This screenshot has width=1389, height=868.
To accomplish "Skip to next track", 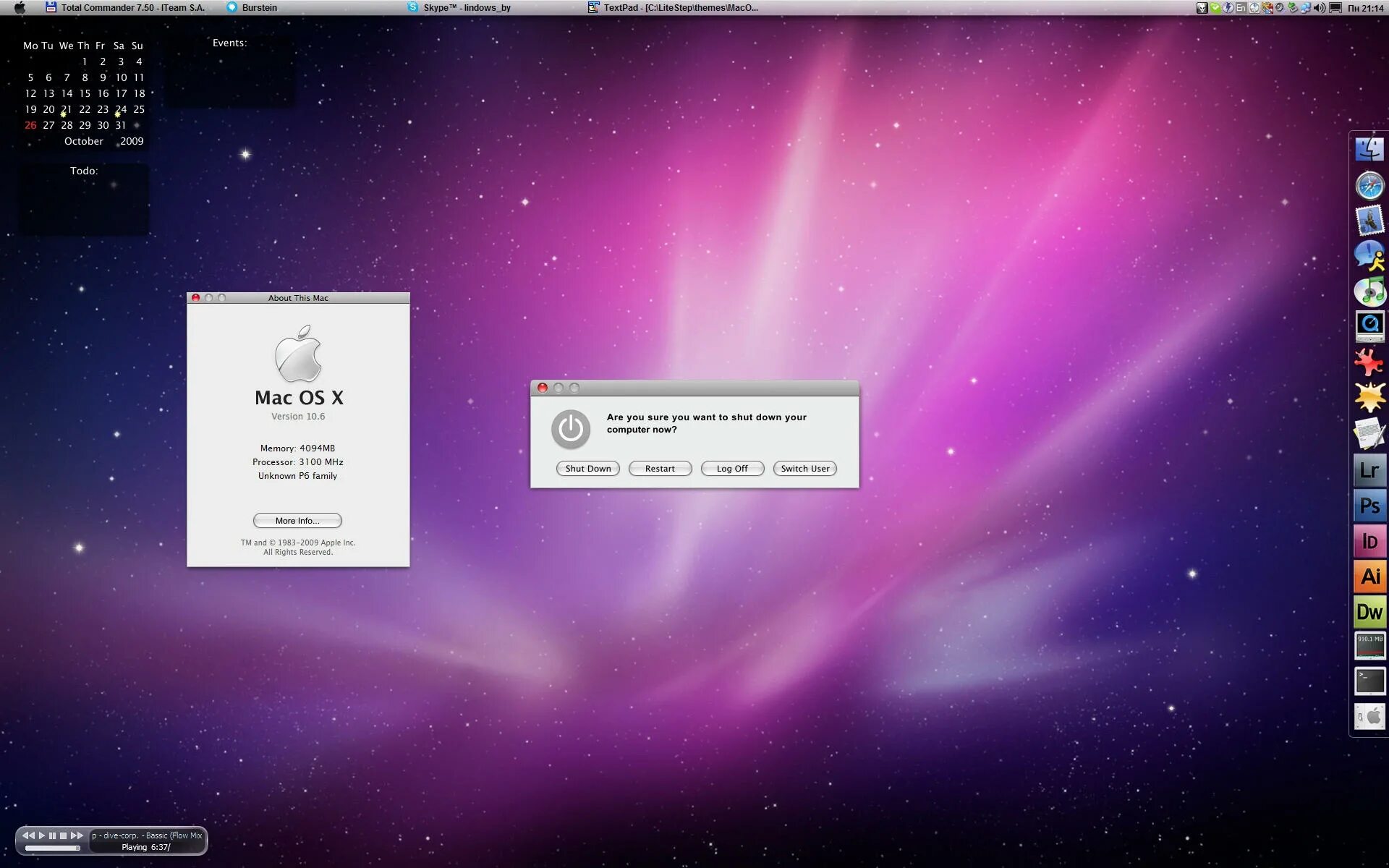I will pyautogui.click(x=77, y=835).
